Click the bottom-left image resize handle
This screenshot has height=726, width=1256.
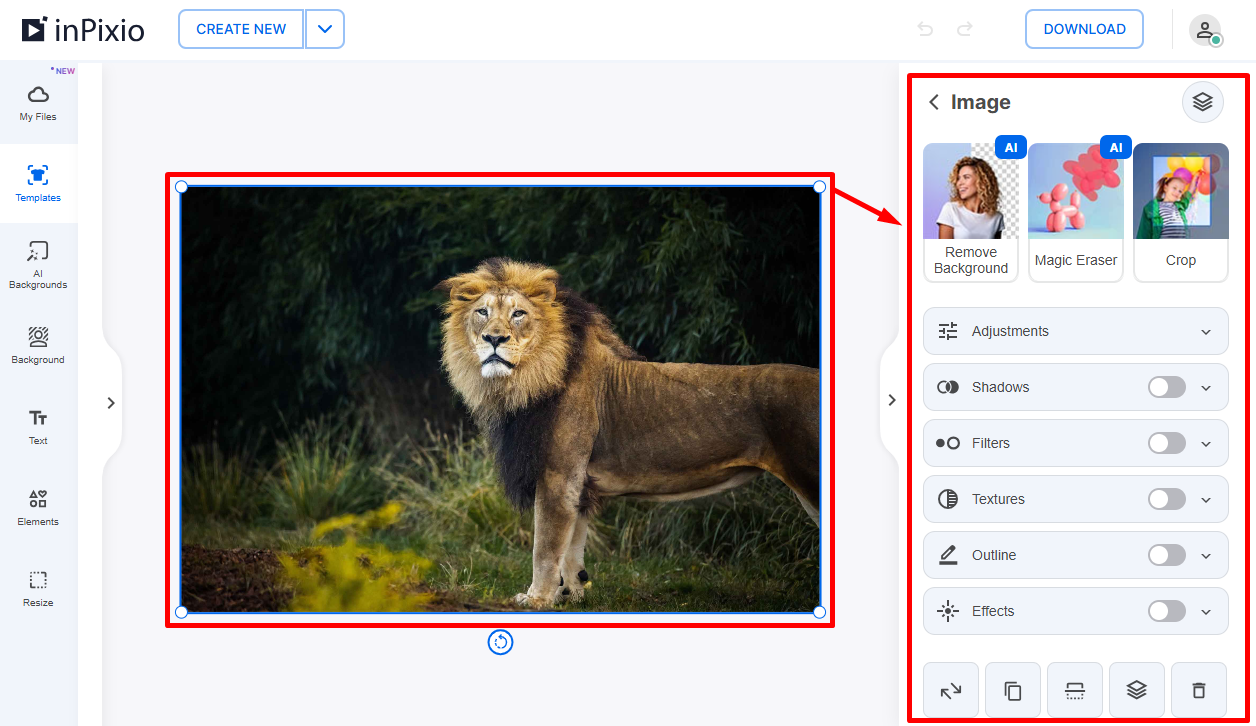click(181, 611)
